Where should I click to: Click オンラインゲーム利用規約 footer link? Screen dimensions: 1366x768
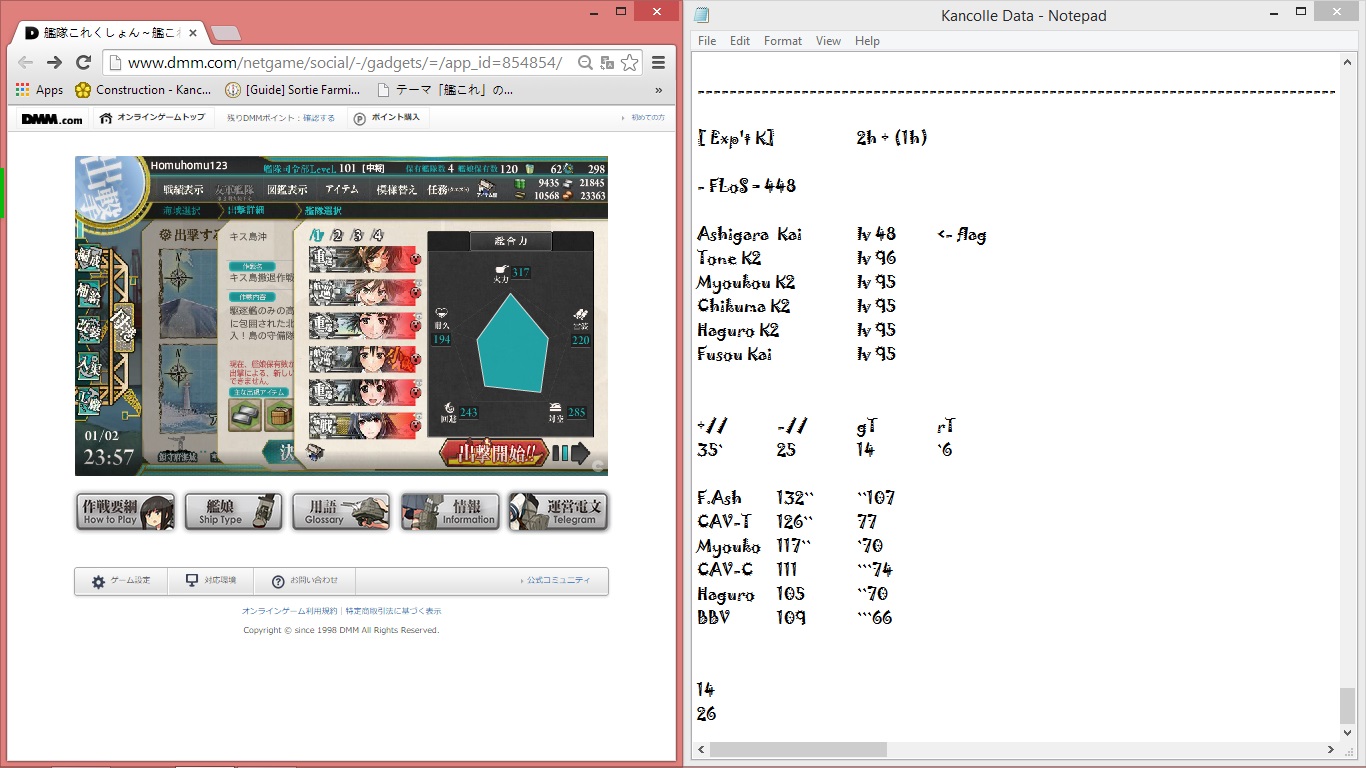[x=289, y=611]
